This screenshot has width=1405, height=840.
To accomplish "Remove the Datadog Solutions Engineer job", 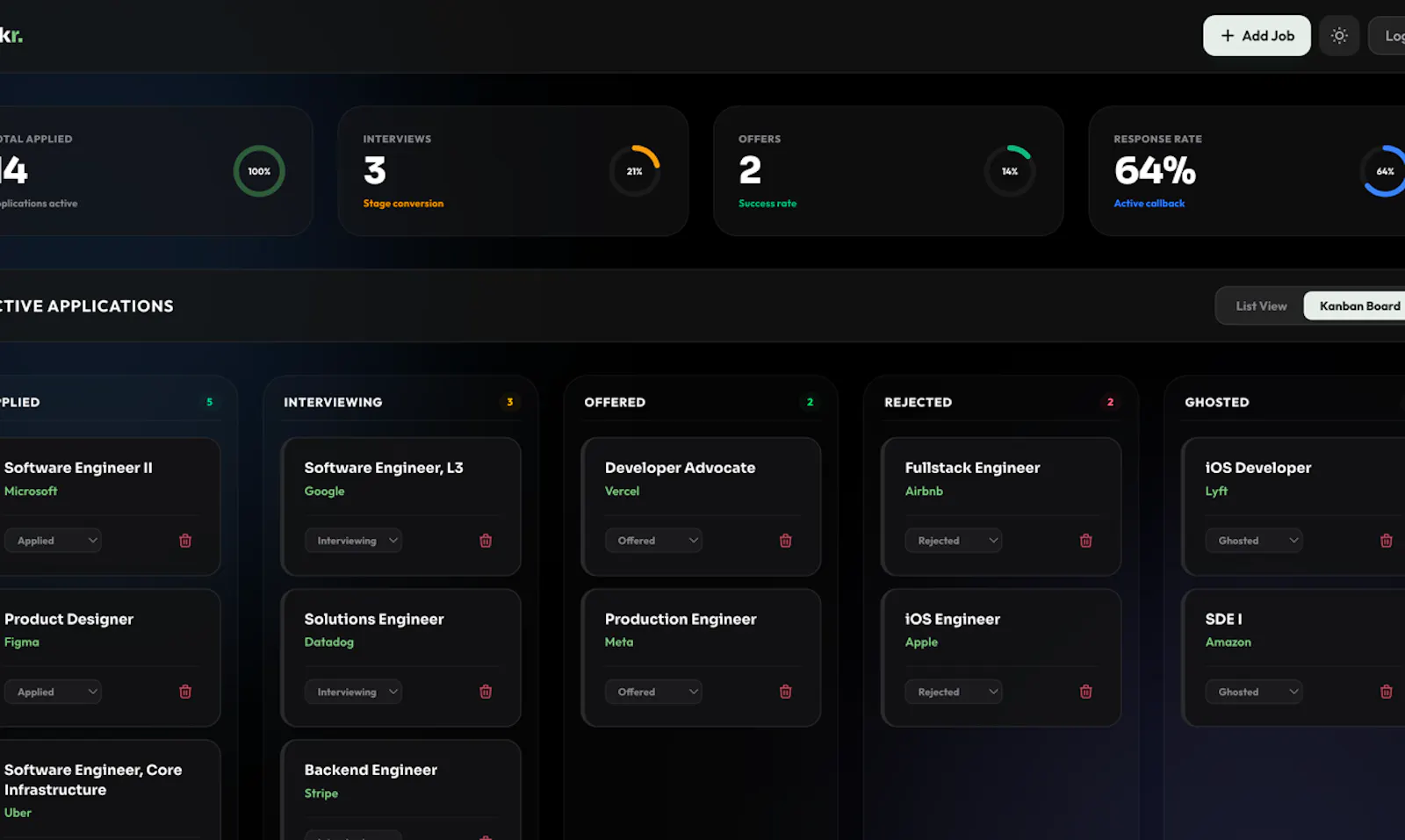I will (486, 692).
